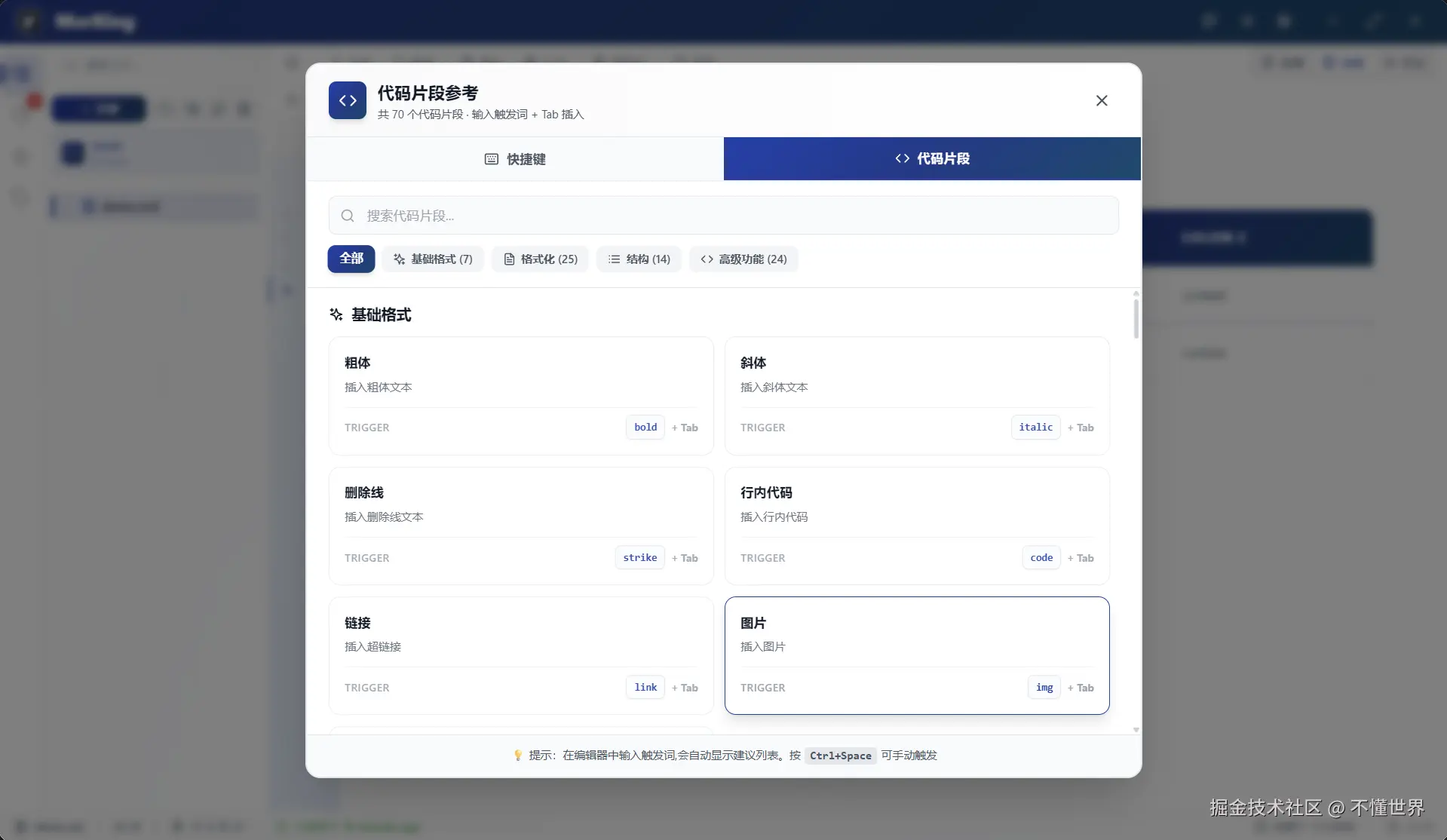Click the list icon on 结构 filter
This screenshot has height=840, width=1447.
[614, 259]
